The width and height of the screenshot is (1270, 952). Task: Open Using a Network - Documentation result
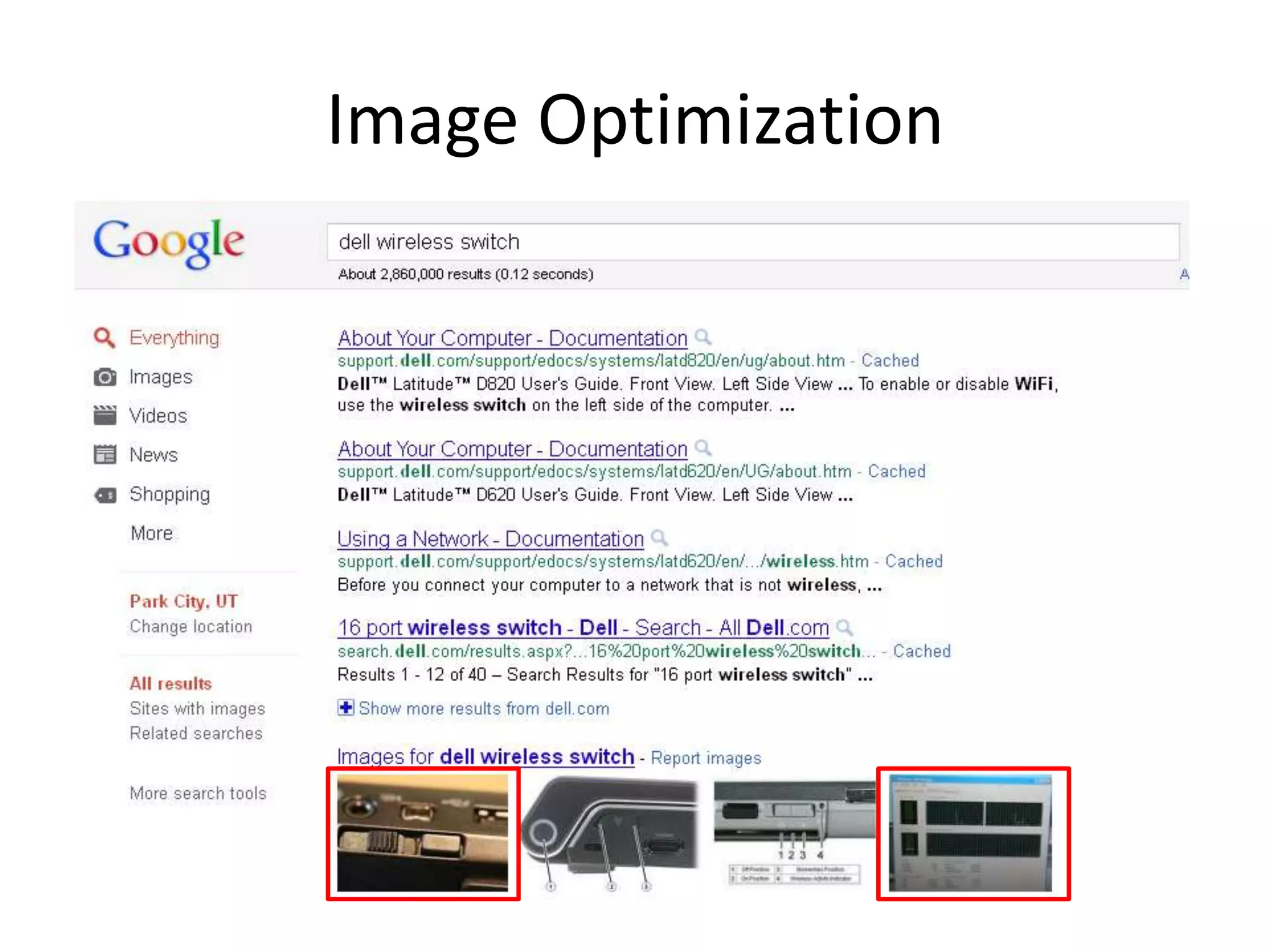tap(491, 539)
